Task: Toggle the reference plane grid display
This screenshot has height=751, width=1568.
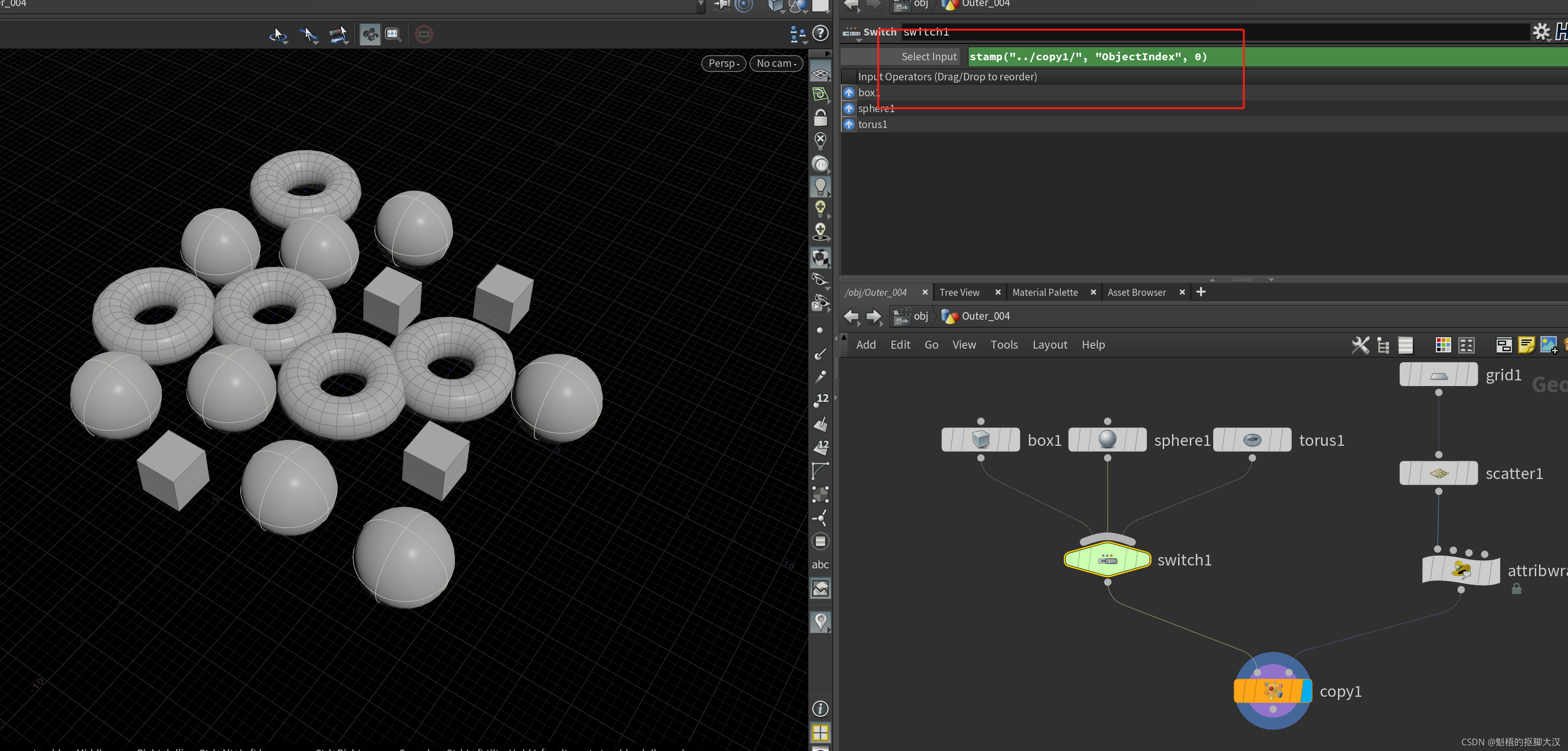Action: (820, 74)
